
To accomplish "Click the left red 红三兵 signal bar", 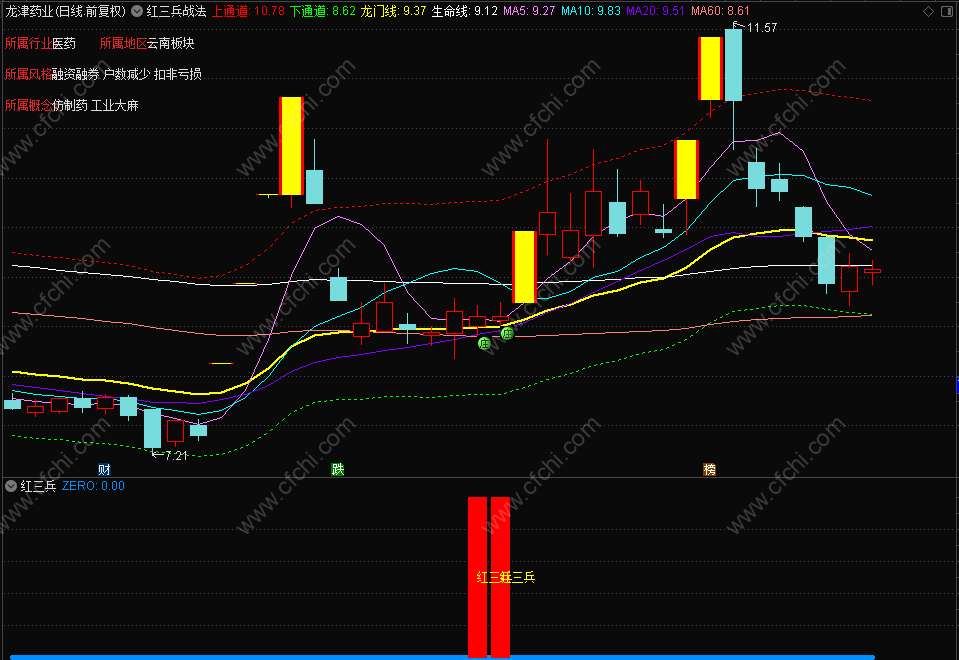I will coord(478,577).
